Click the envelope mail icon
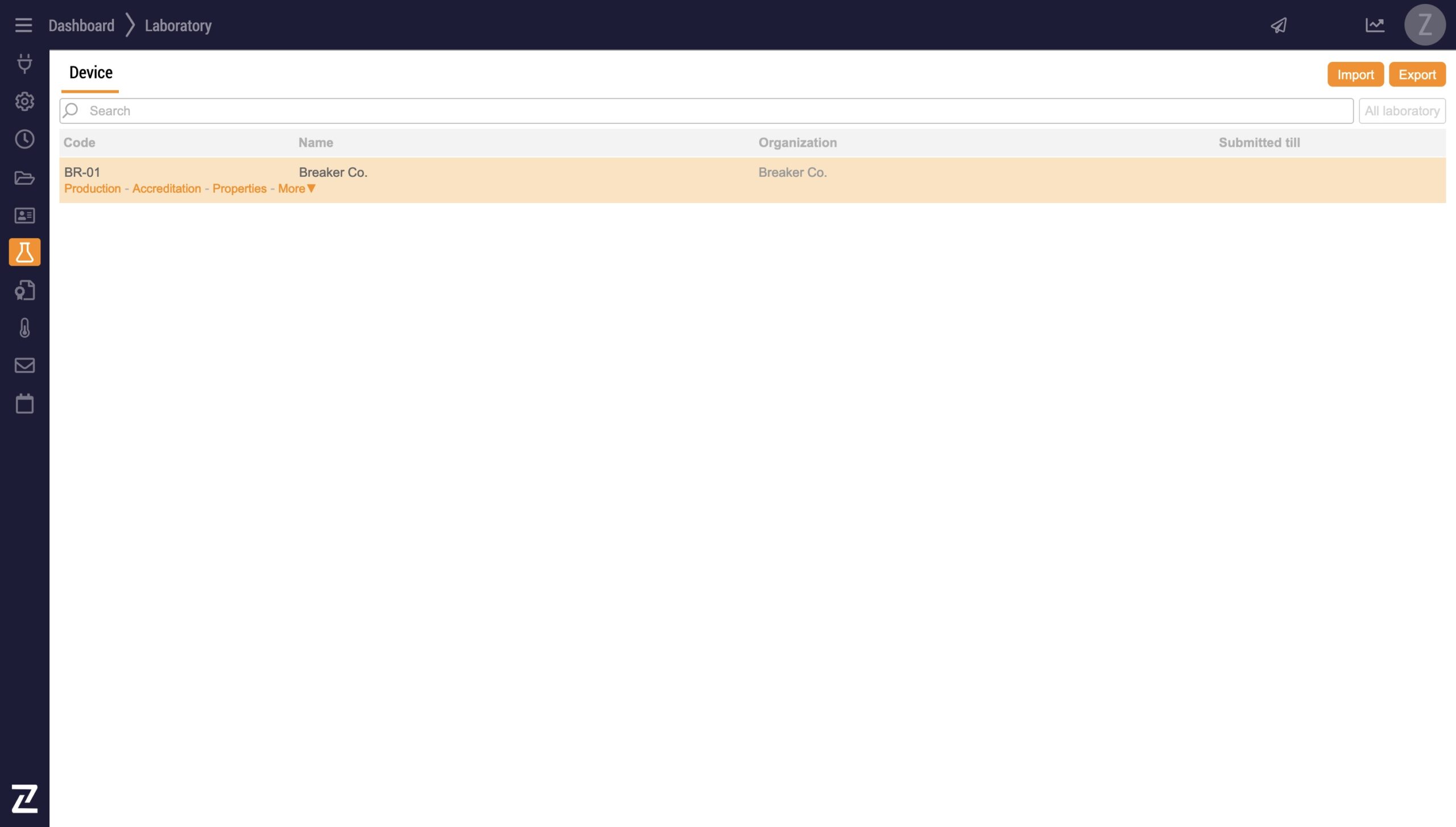1456x827 pixels. (x=24, y=365)
